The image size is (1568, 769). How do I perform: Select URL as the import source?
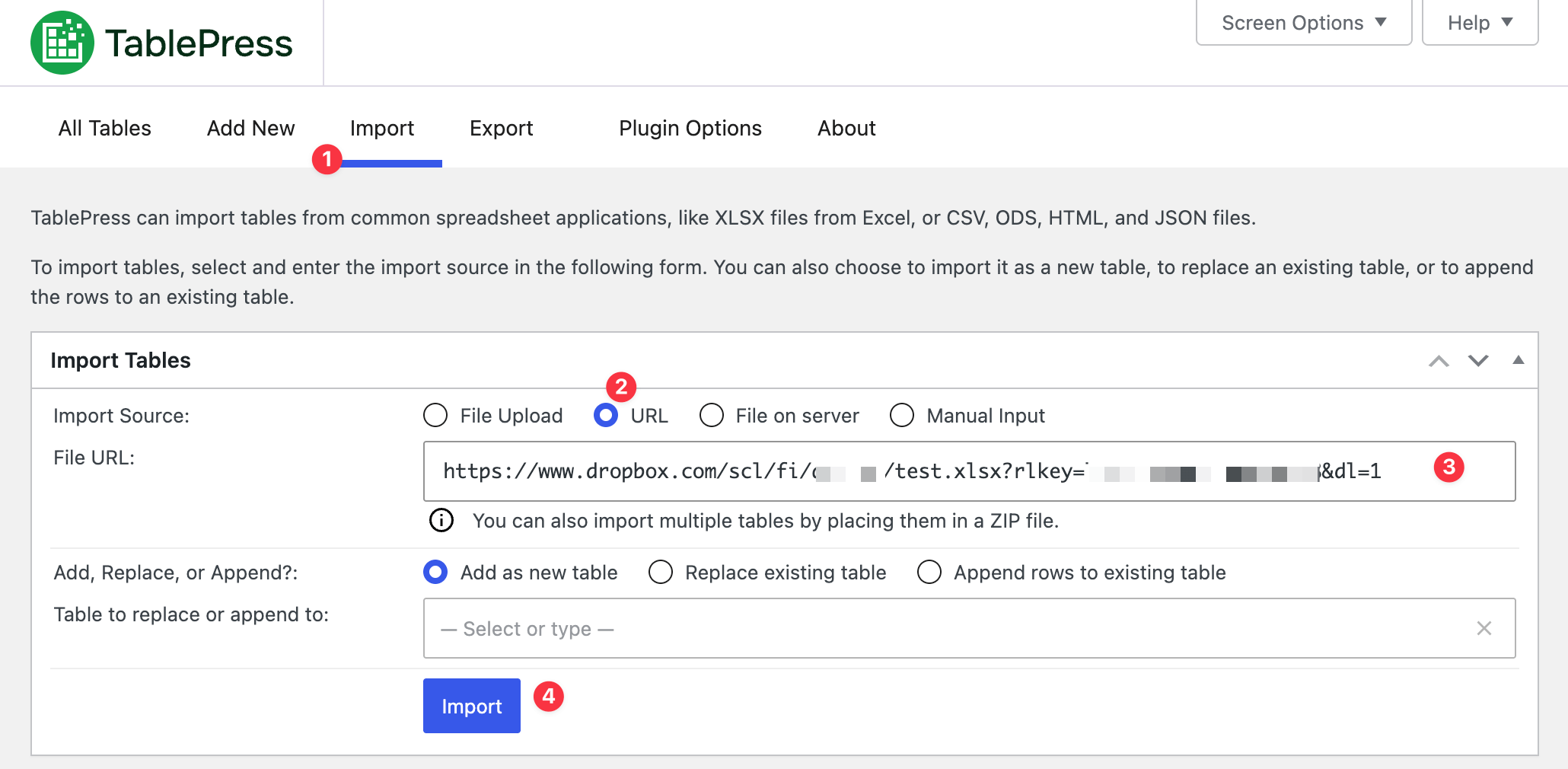click(x=605, y=415)
